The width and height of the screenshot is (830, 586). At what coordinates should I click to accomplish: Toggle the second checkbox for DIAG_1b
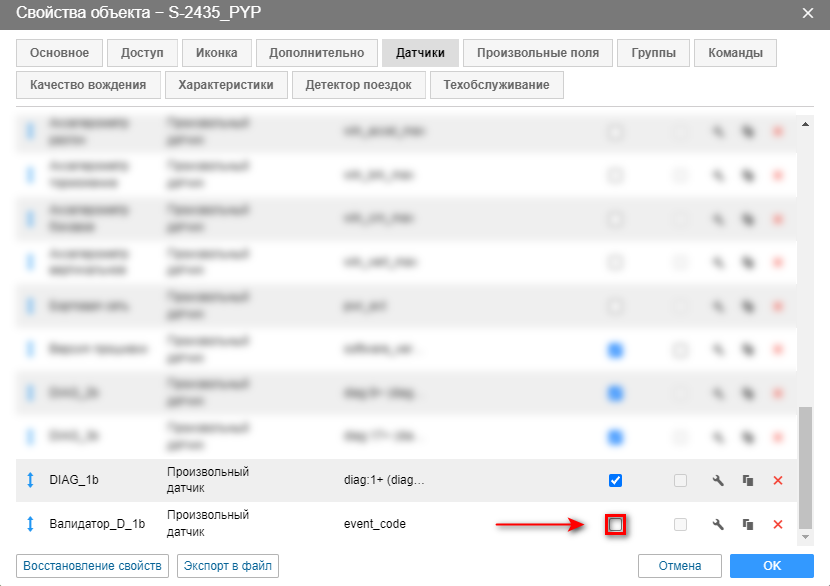pyautogui.click(x=680, y=480)
